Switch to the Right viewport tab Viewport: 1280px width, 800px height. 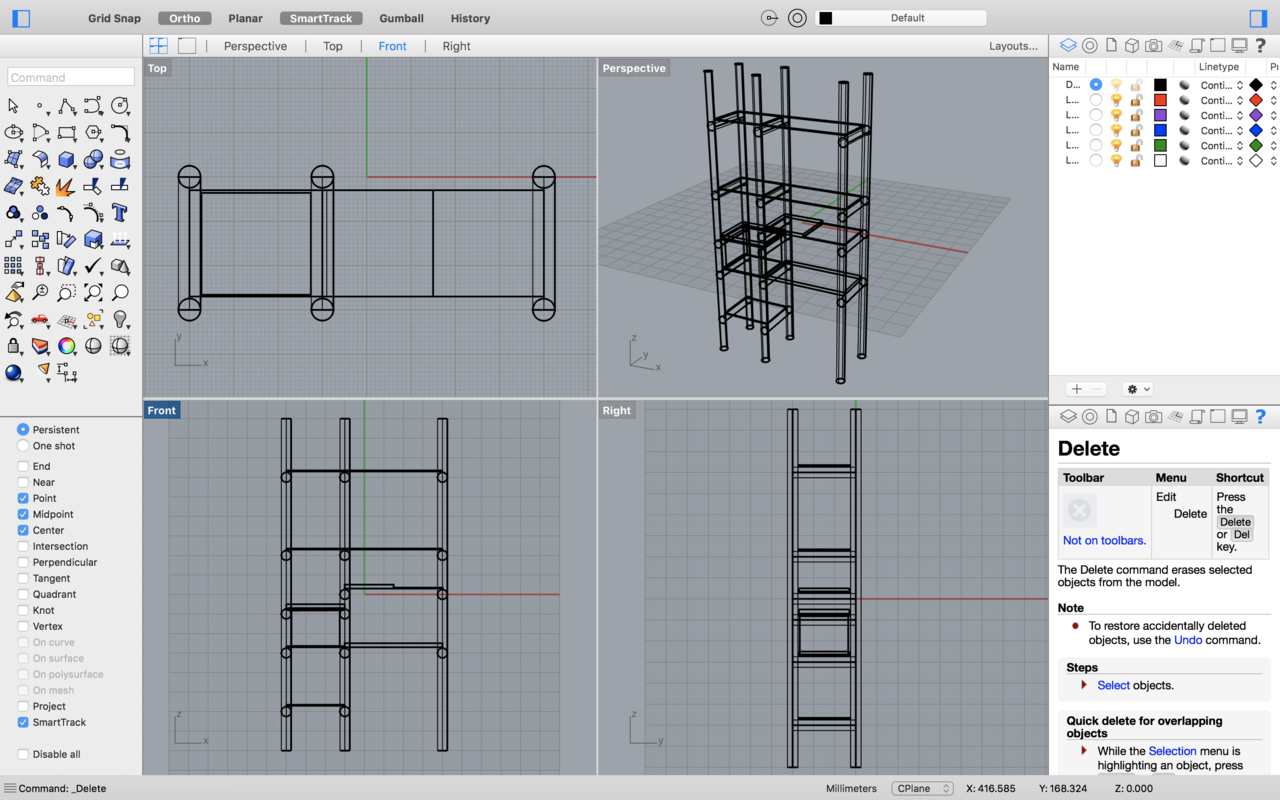456,46
